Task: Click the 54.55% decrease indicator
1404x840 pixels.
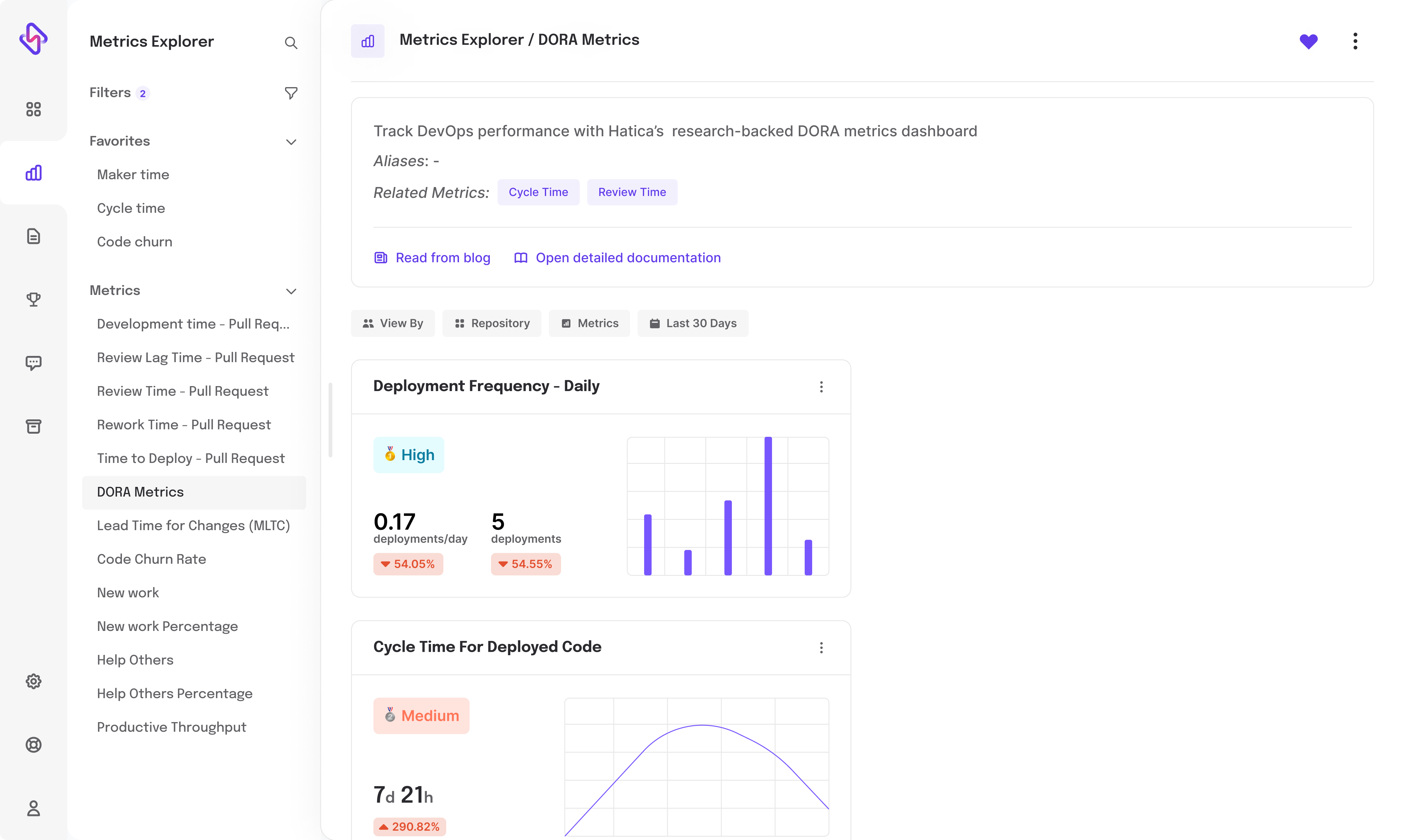Action: tap(525, 564)
